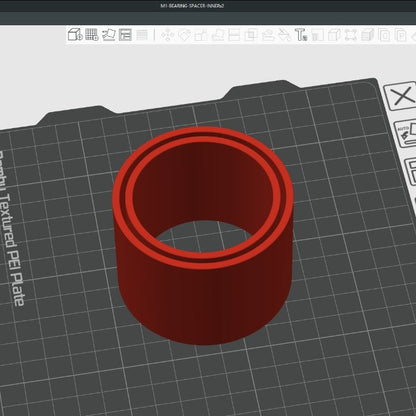Image resolution: width=416 pixels, height=416 pixels.
Task: Select the Rotate tool icon
Action: click(x=184, y=35)
